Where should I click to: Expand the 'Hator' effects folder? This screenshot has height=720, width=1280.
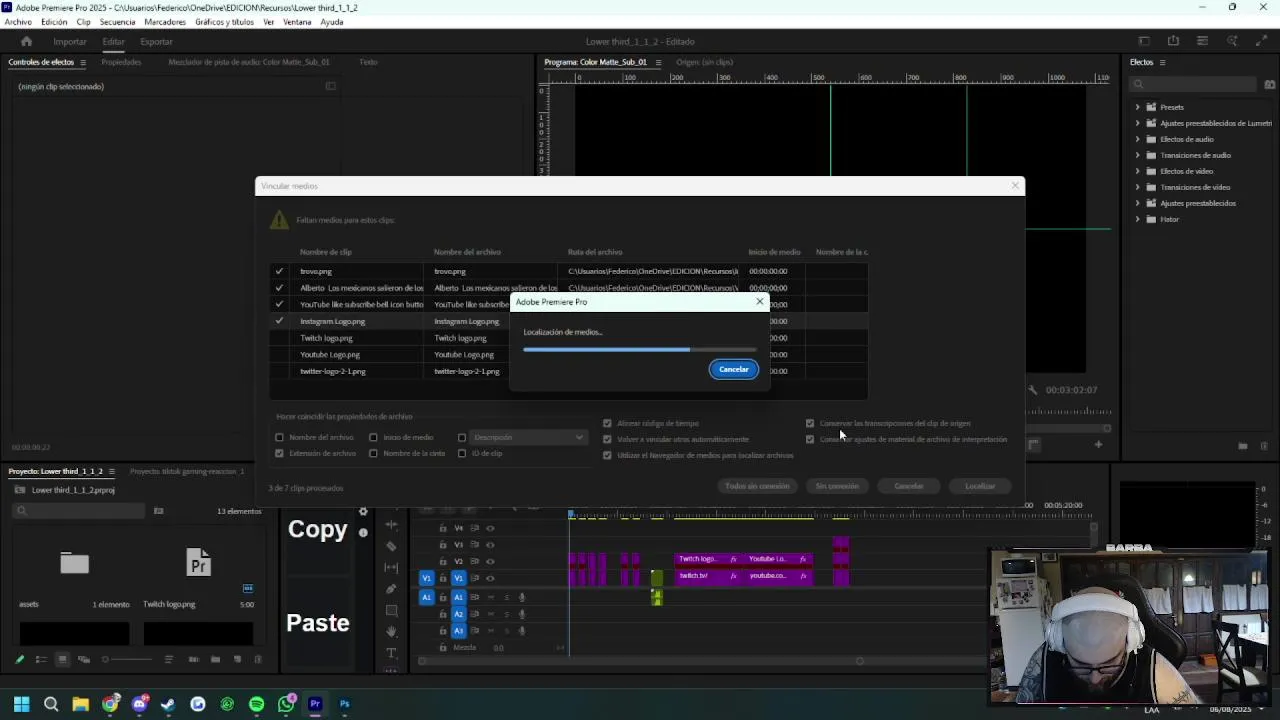pyautogui.click(x=1137, y=219)
